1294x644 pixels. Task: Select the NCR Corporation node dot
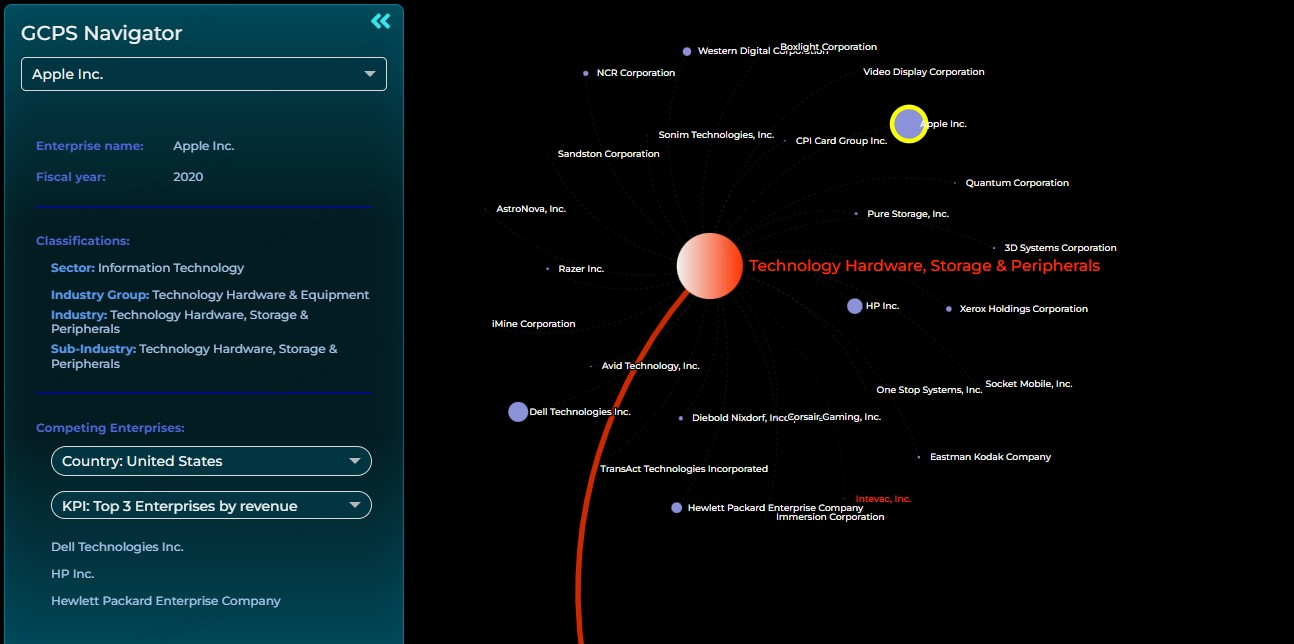(586, 73)
